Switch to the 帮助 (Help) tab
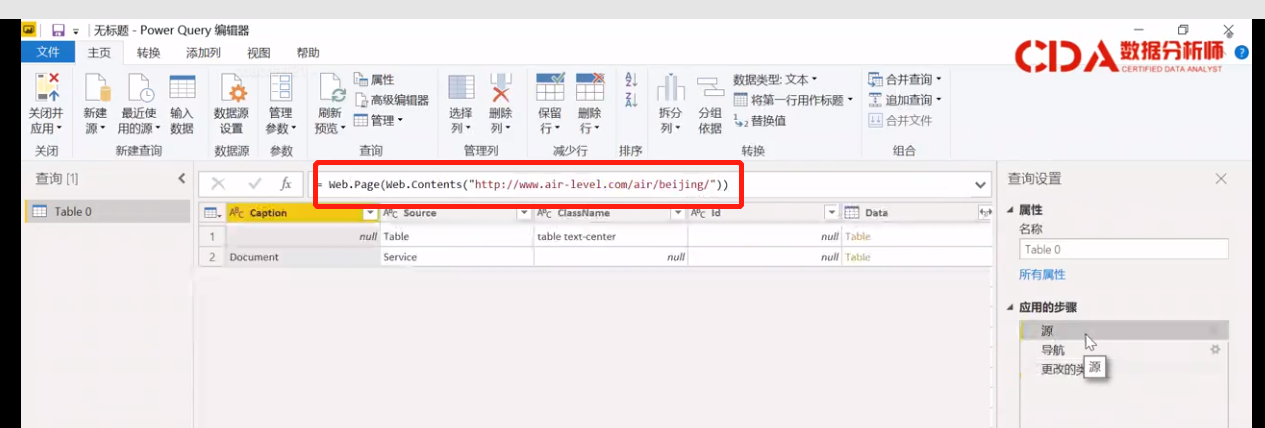 pyautogui.click(x=308, y=53)
